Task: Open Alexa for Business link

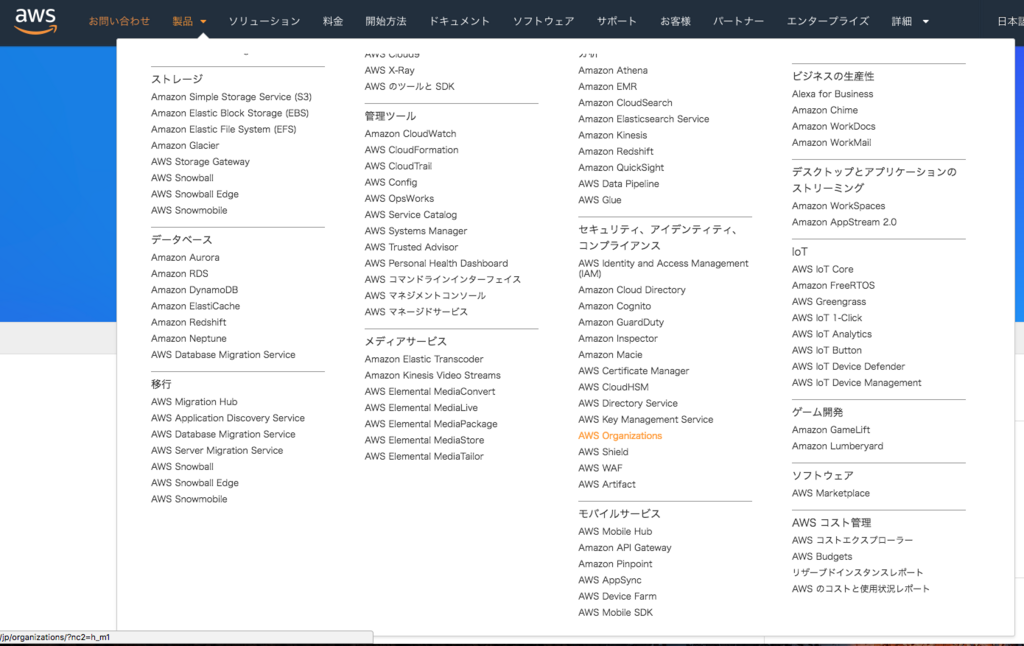Action: click(x=832, y=94)
